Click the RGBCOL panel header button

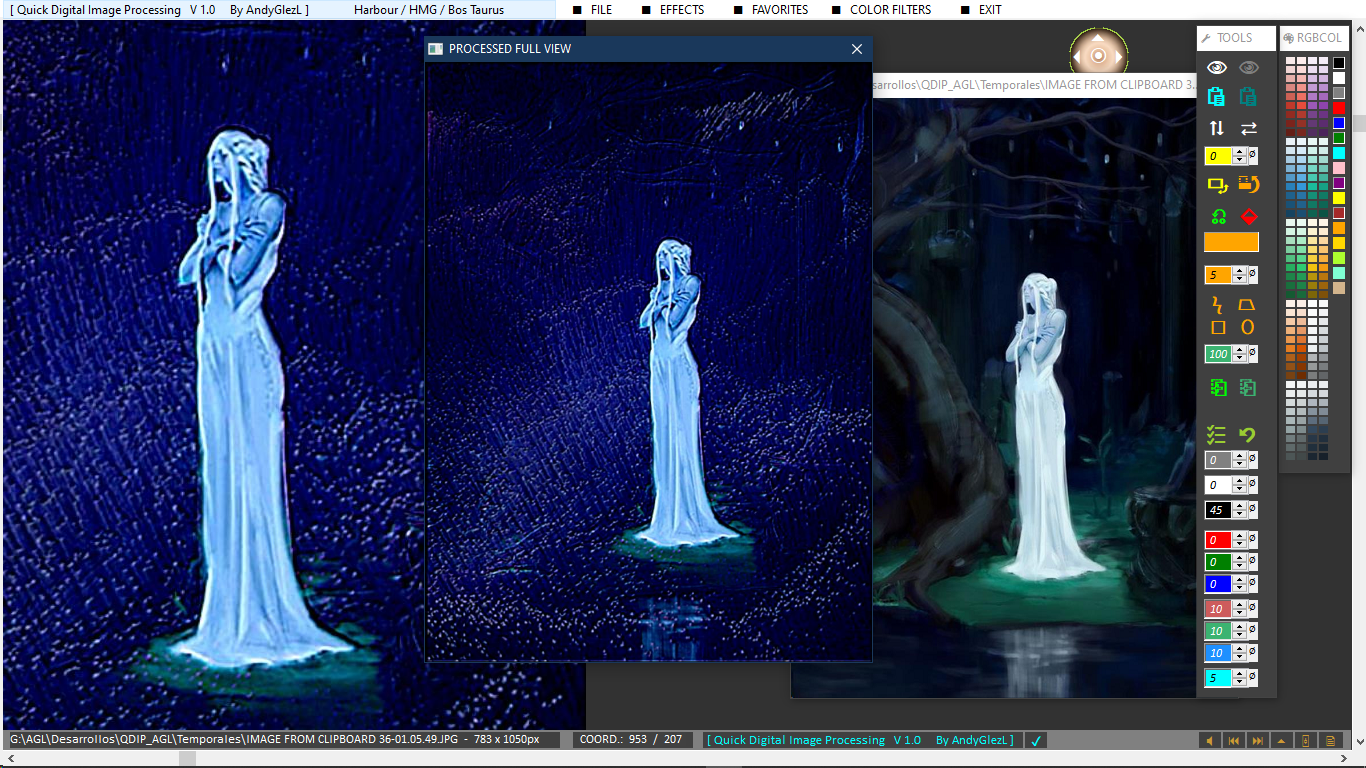(1313, 38)
